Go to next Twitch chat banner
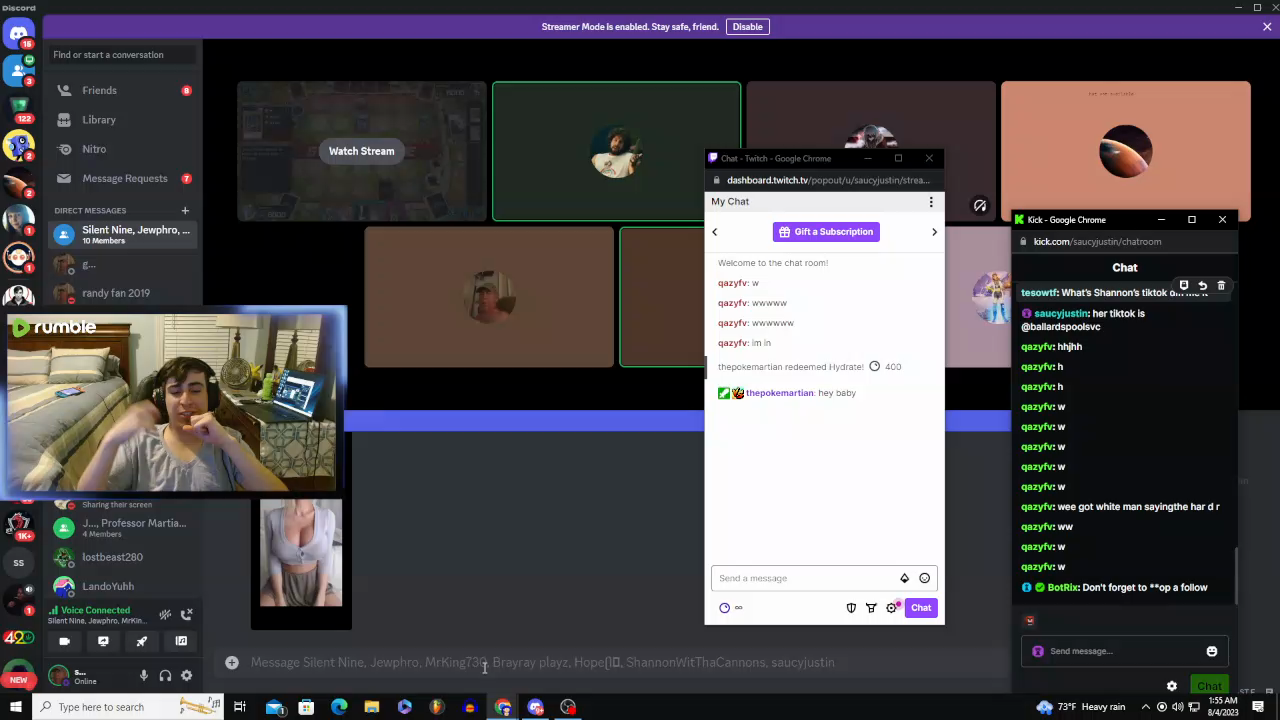The image size is (1280, 720). tap(935, 232)
